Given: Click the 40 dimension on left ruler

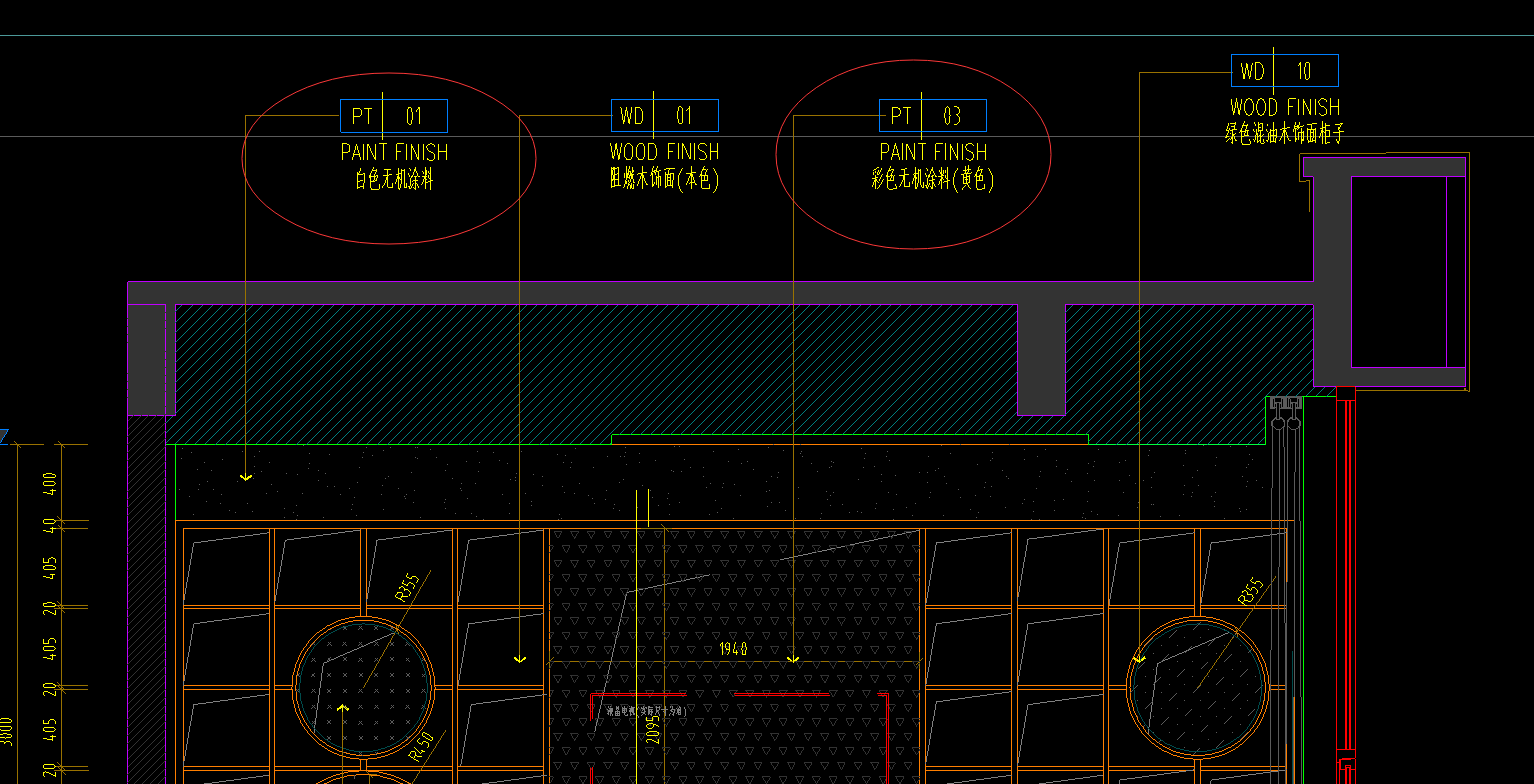Looking at the screenshot, I should coord(50,525).
